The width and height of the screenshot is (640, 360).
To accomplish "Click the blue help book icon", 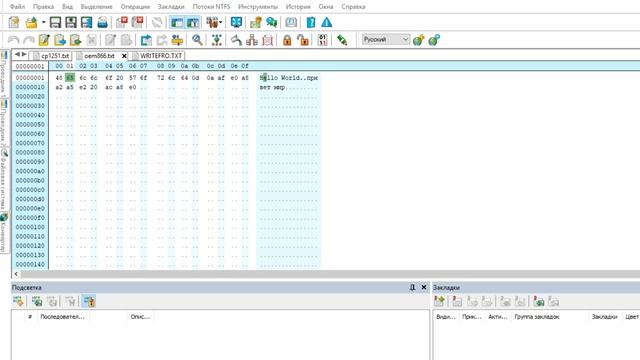I will click(x=311, y=22).
